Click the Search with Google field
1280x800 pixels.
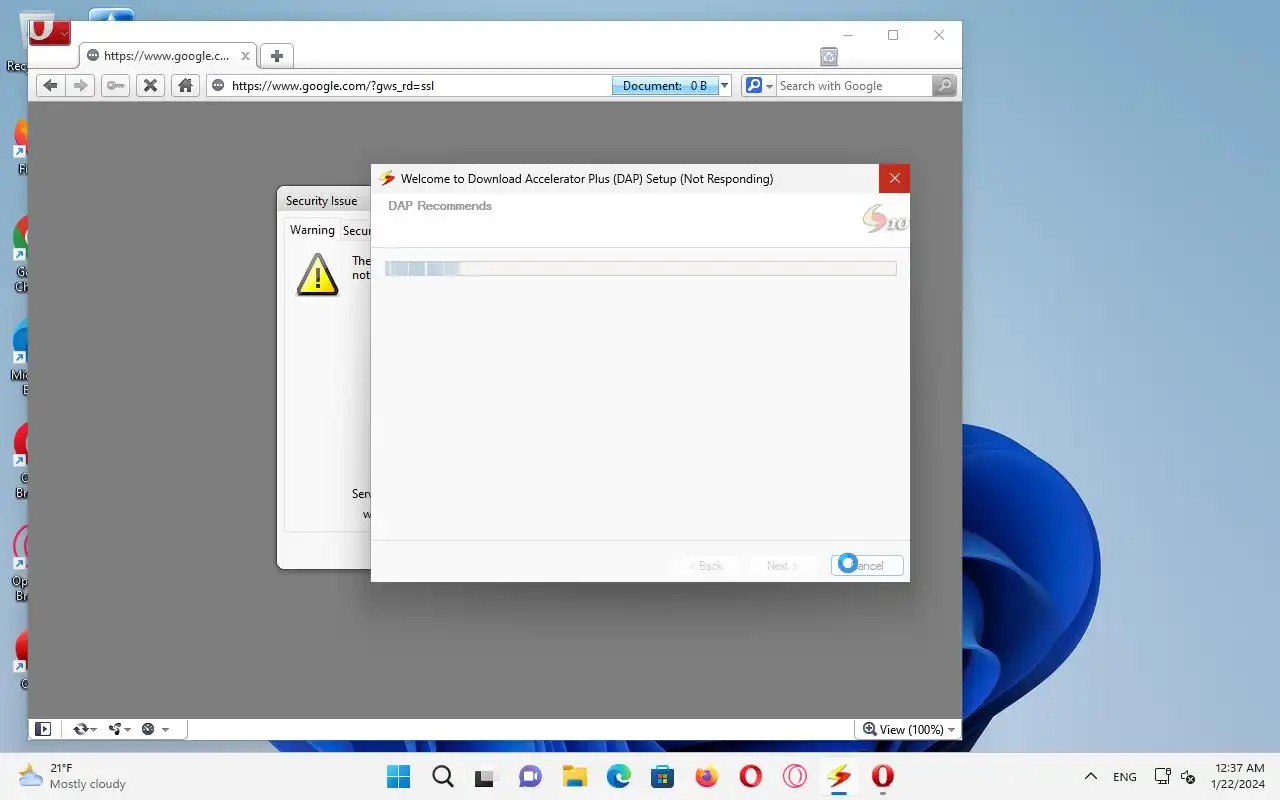[x=854, y=86]
